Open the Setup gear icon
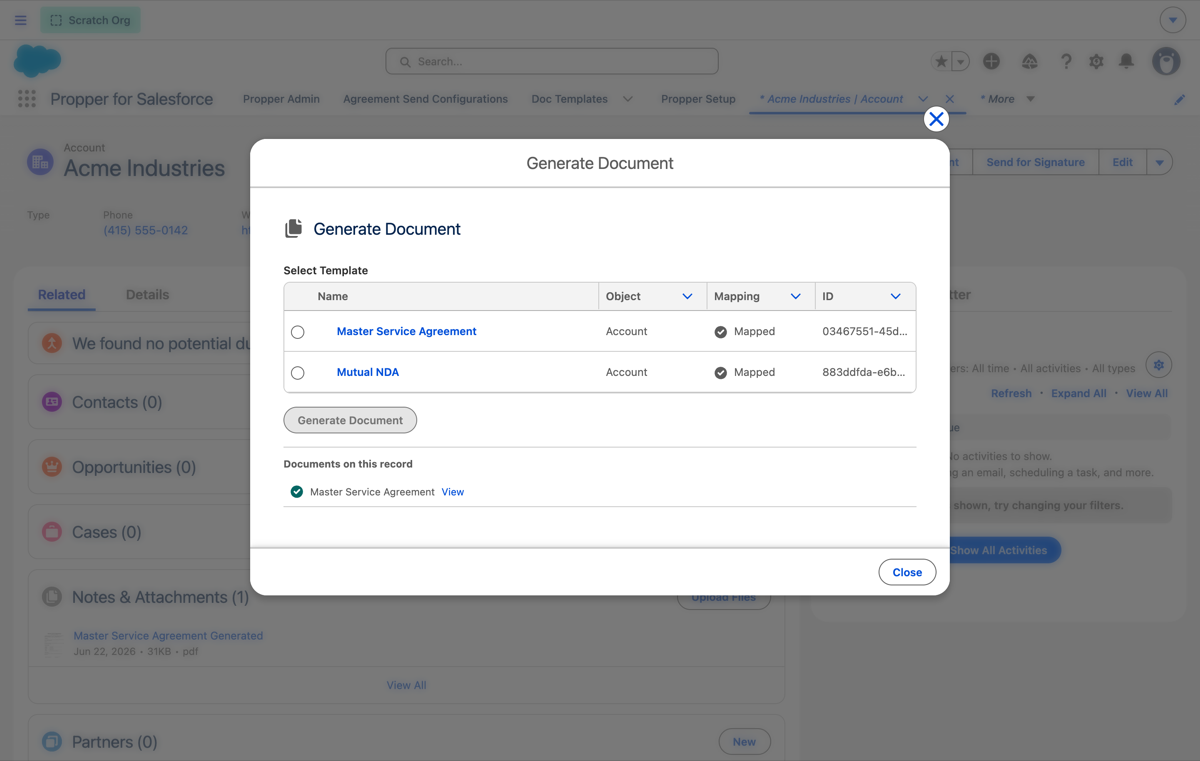This screenshot has height=761, width=1200. pos(1096,61)
